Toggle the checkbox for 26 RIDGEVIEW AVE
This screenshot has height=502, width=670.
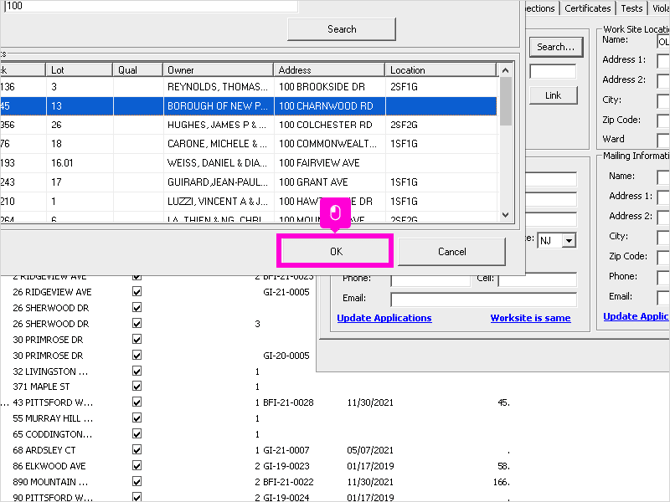pos(137,291)
